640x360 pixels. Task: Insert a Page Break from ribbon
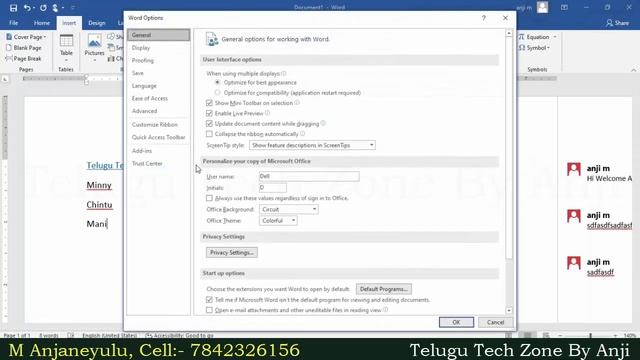[24, 59]
